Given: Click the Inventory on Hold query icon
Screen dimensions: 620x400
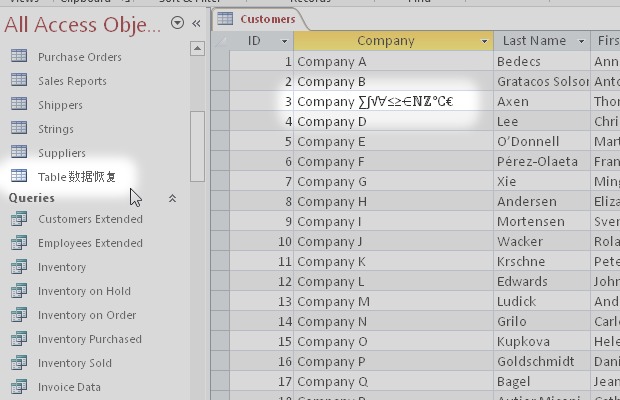Looking at the screenshot, I should (19, 291).
